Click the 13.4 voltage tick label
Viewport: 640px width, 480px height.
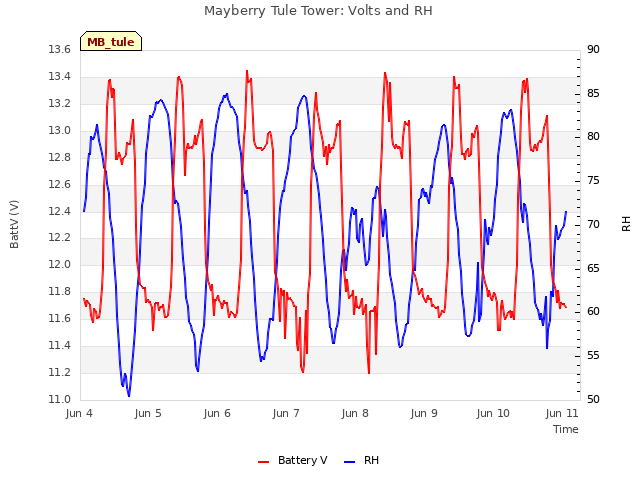pos(60,77)
